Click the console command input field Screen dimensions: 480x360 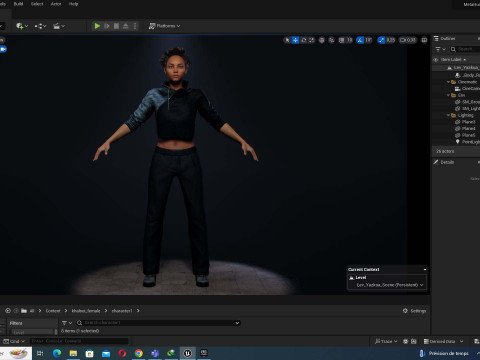[79, 341]
